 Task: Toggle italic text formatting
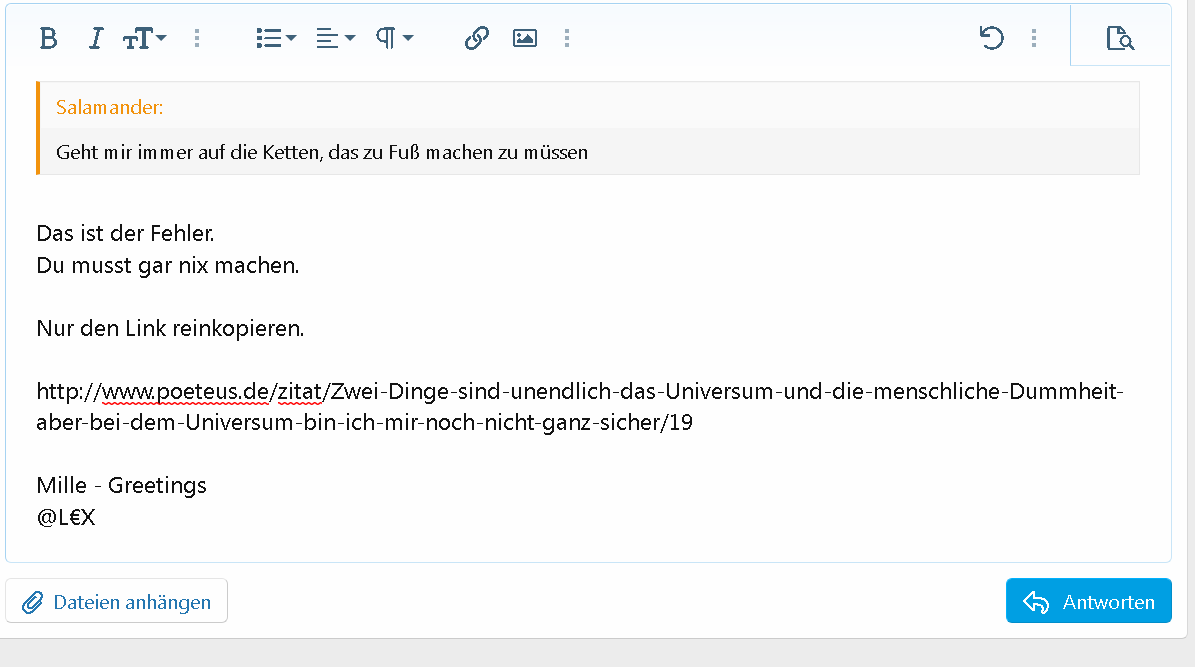[x=96, y=38]
